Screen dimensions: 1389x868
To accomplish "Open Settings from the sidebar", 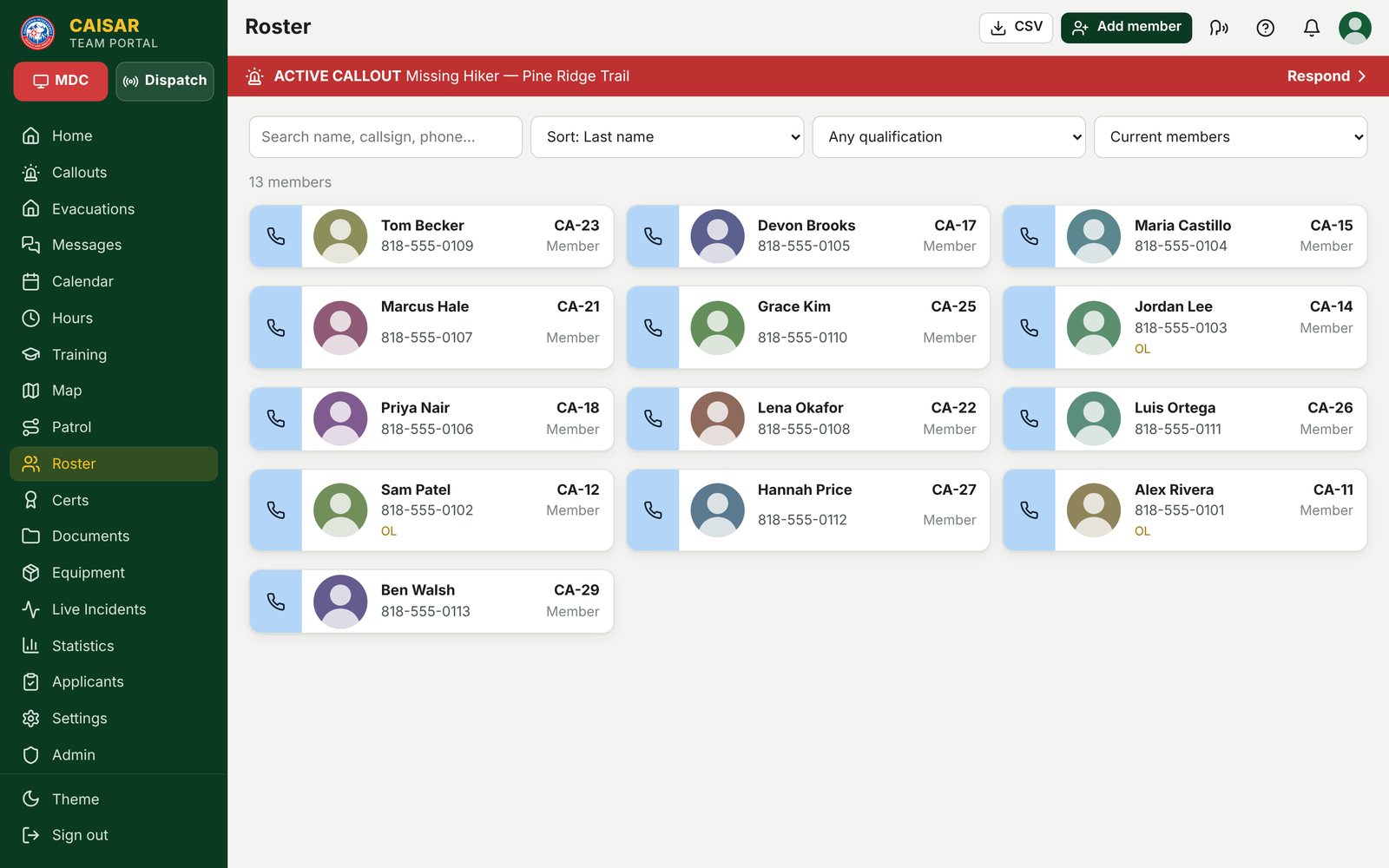I will point(114,719).
